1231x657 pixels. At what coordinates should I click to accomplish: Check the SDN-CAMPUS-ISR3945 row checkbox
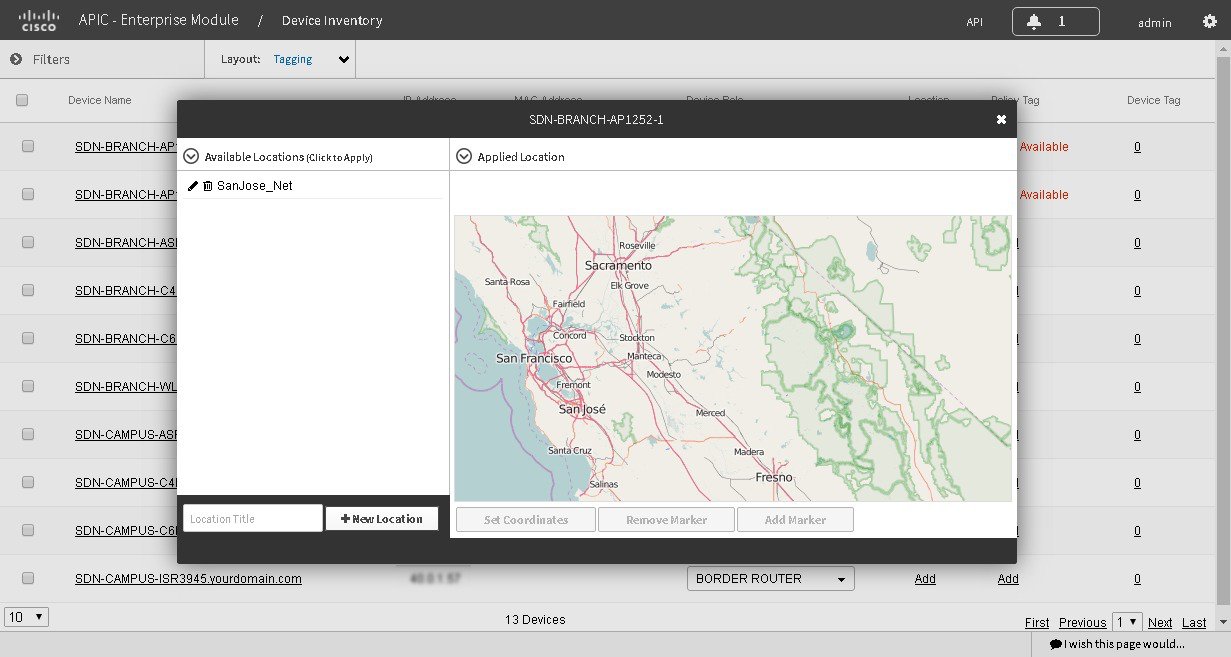click(x=28, y=578)
